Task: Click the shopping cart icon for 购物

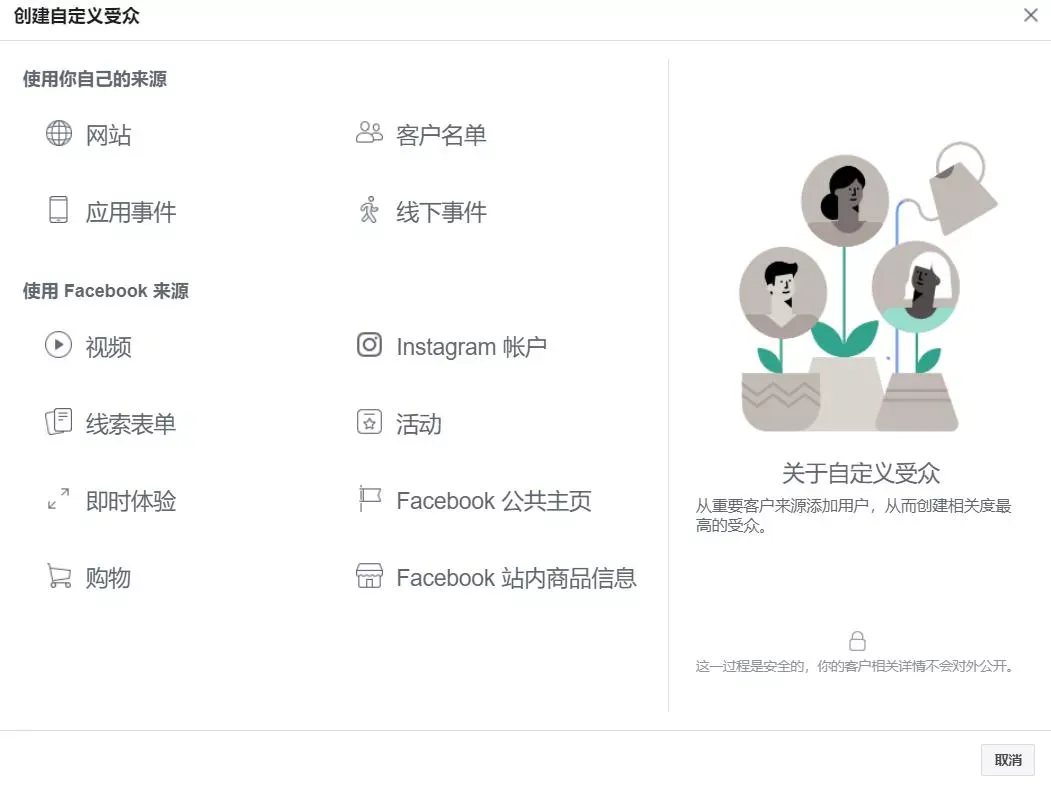Action: [59, 576]
